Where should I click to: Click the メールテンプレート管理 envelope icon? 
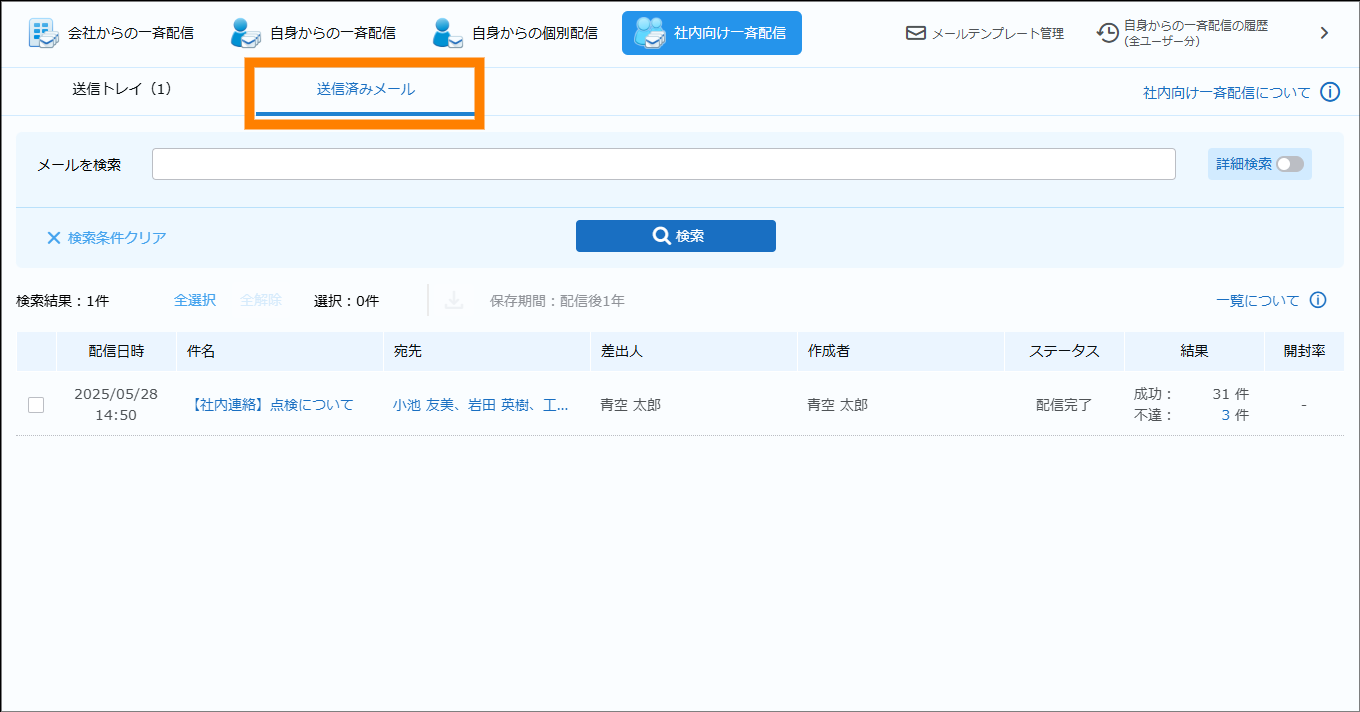click(915, 33)
